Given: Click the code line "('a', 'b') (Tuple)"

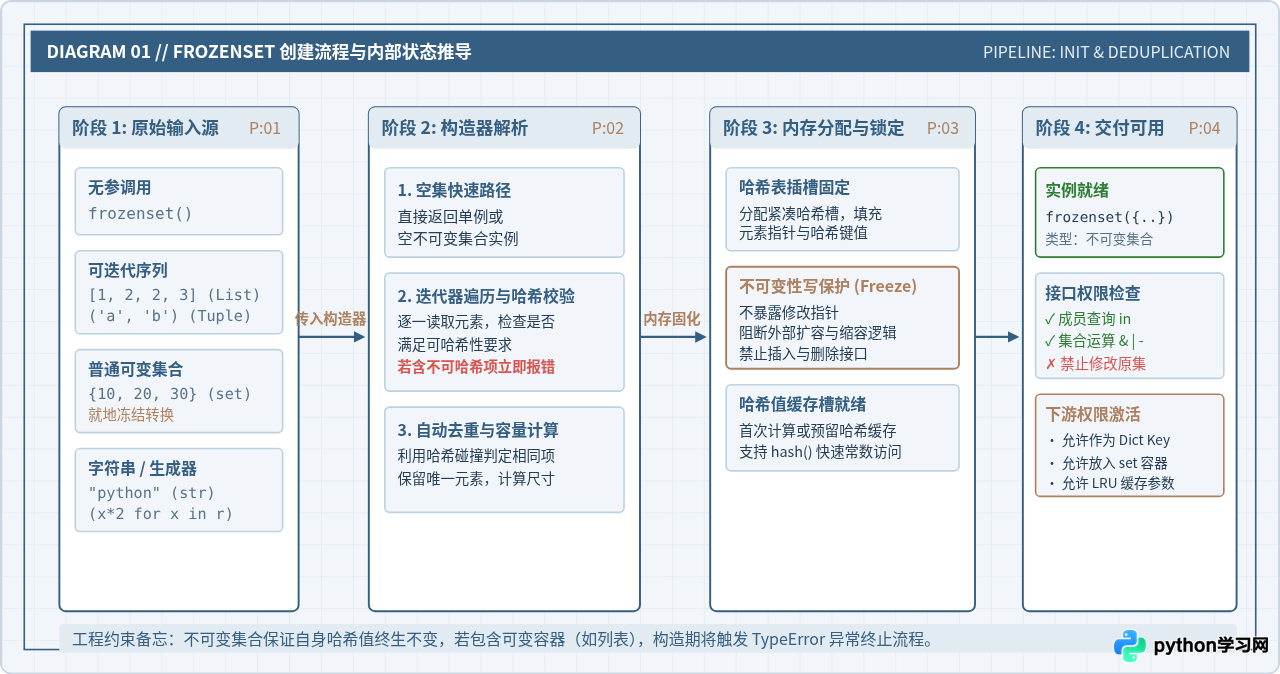Looking at the screenshot, I should pos(170,316).
